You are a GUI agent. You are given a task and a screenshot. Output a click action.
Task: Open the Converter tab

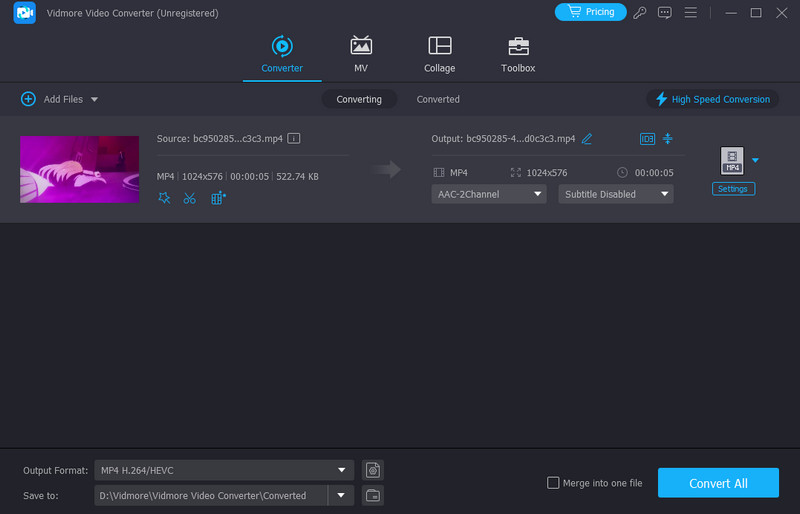[282, 54]
